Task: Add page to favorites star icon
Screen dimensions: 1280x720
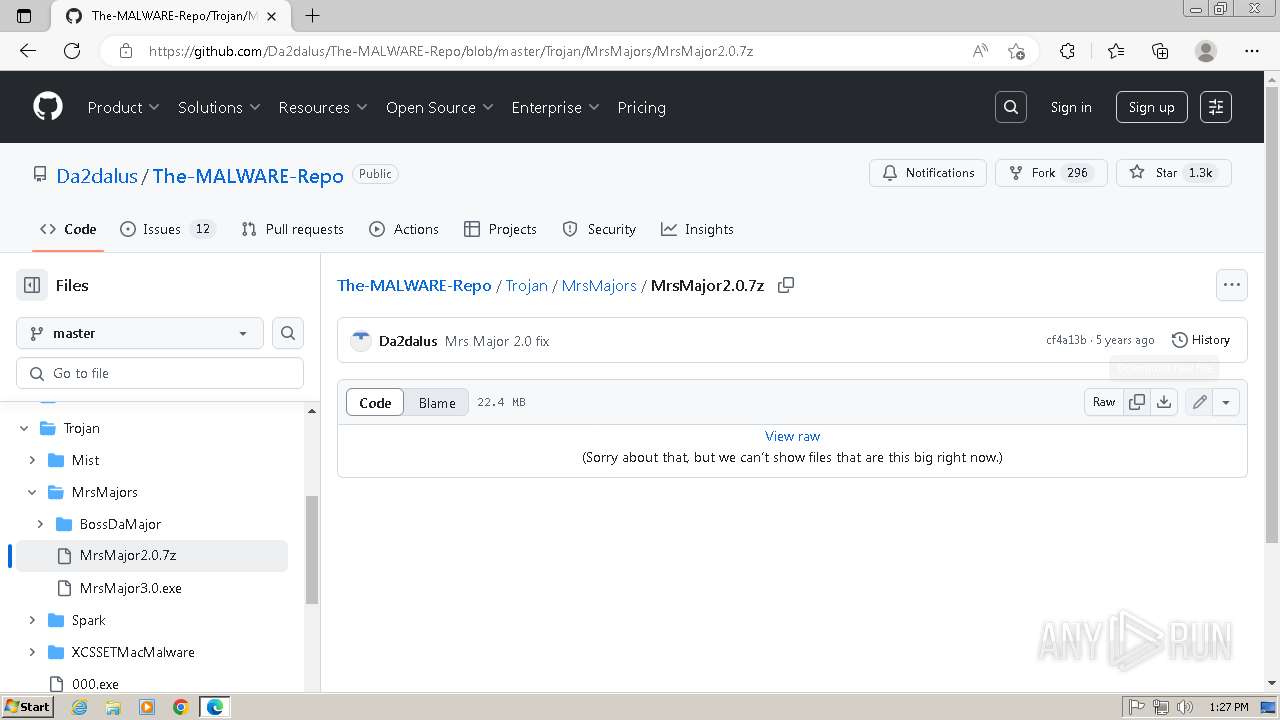Action: pyautogui.click(x=1016, y=51)
